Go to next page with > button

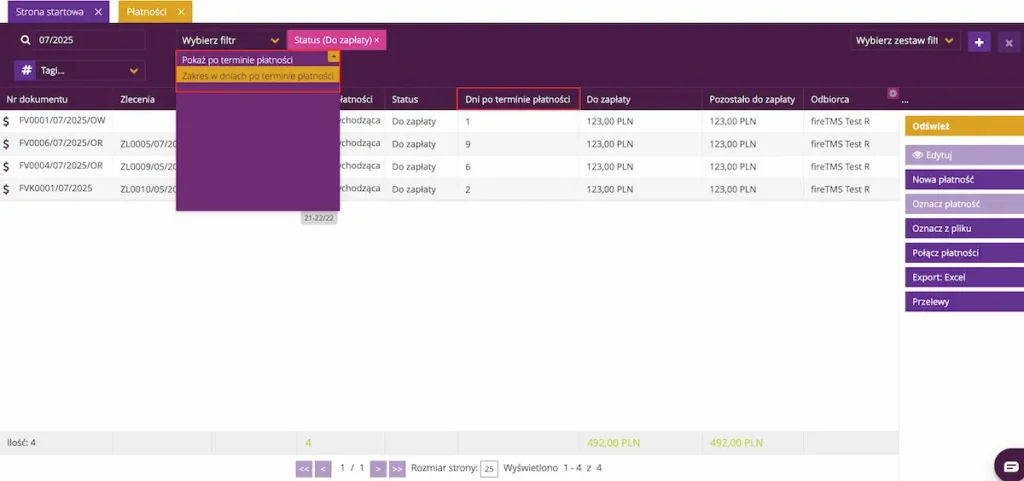[378, 468]
